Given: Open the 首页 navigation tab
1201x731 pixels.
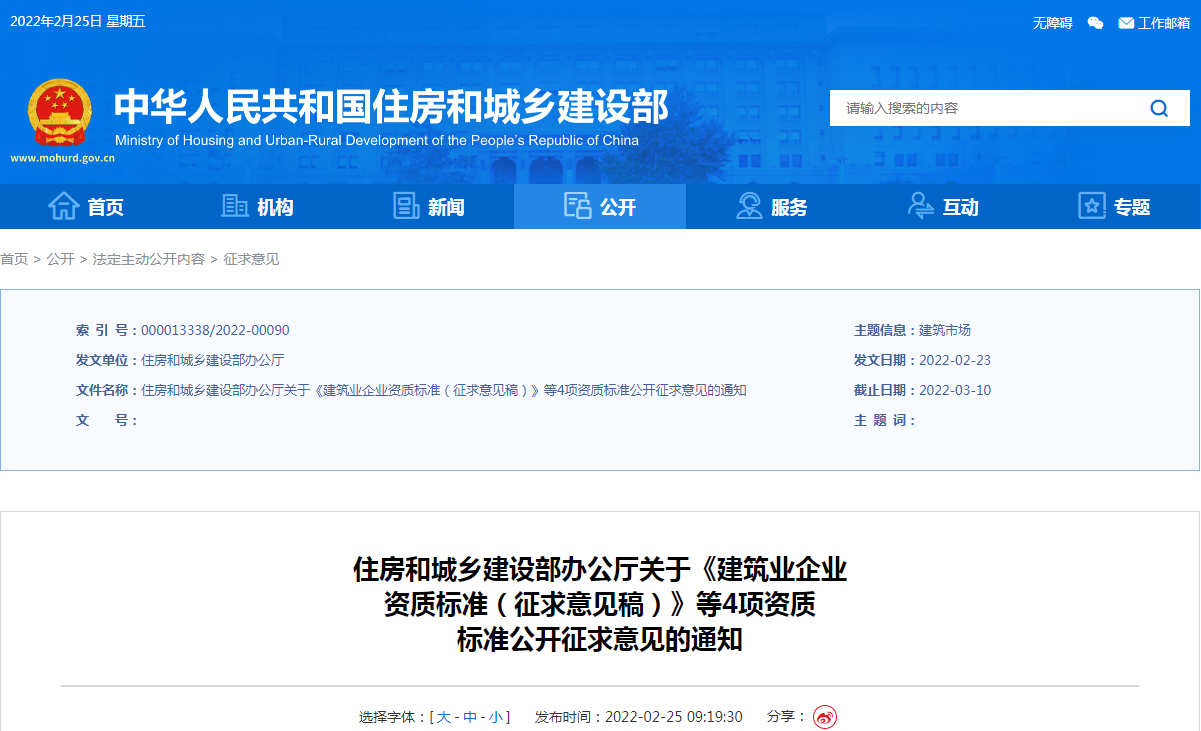Looking at the screenshot, I should coord(86,207).
